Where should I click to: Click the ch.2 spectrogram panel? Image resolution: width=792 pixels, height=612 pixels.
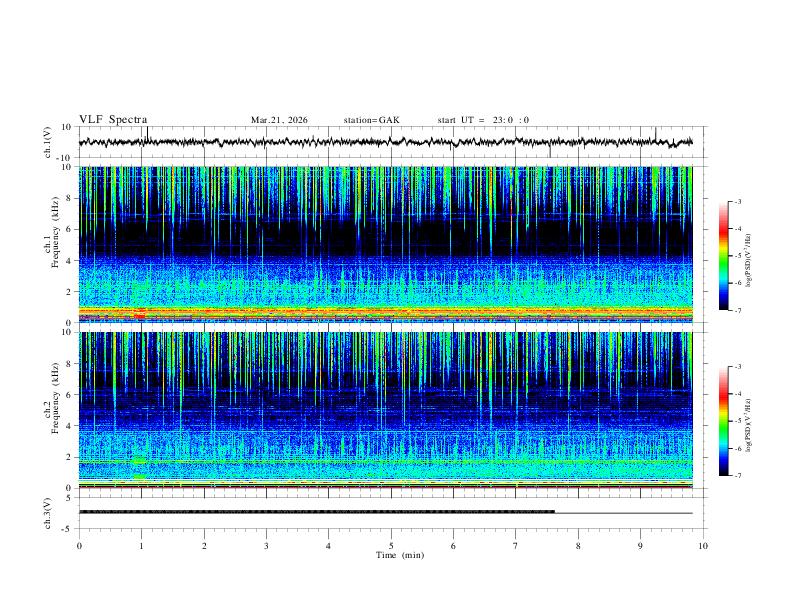(x=386, y=410)
